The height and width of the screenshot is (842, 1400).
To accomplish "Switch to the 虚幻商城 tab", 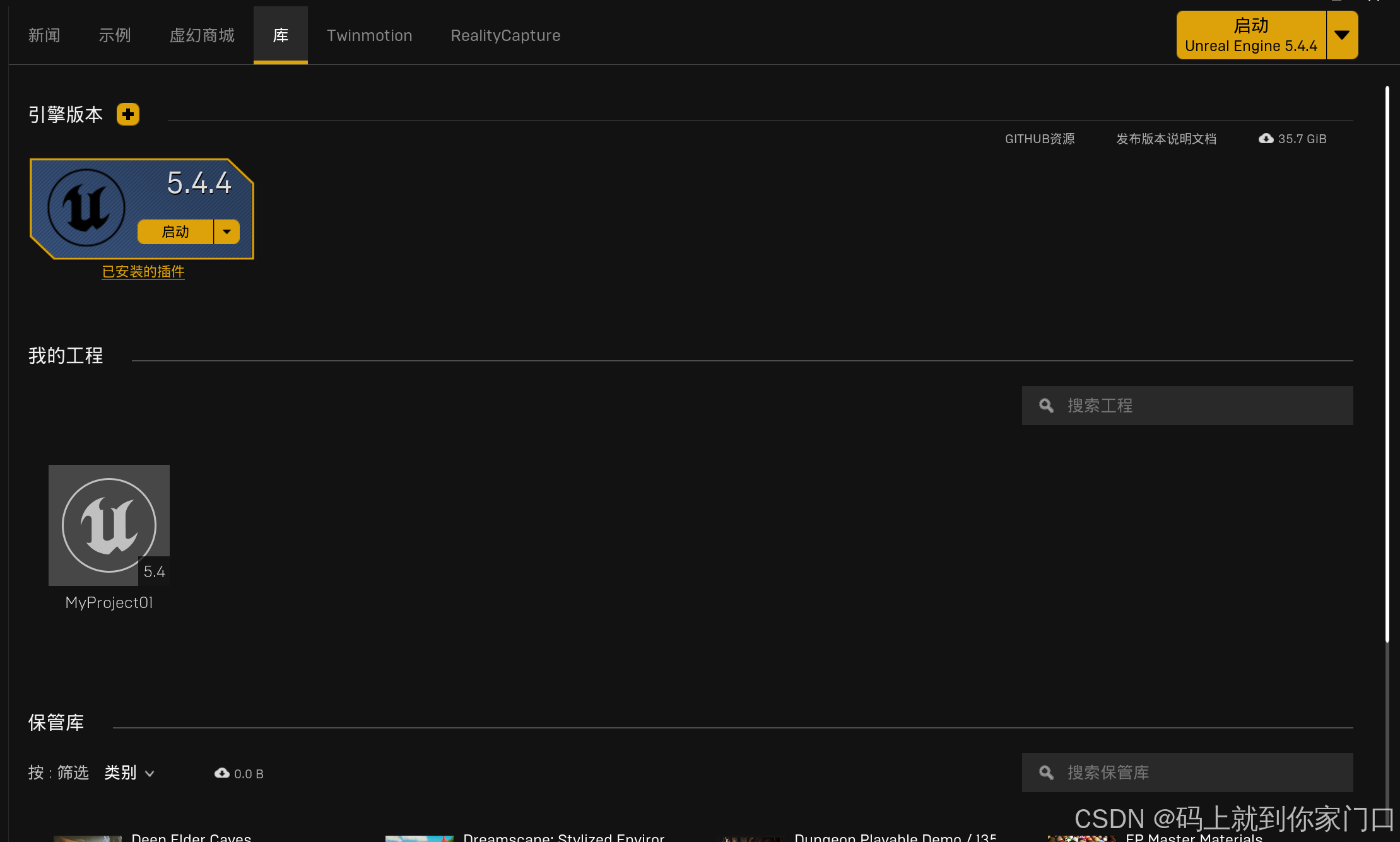I will (202, 35).
